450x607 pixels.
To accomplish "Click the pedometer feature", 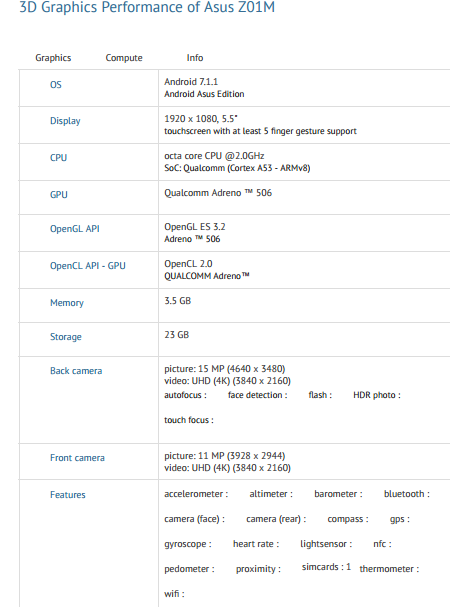I will (189, 569).
